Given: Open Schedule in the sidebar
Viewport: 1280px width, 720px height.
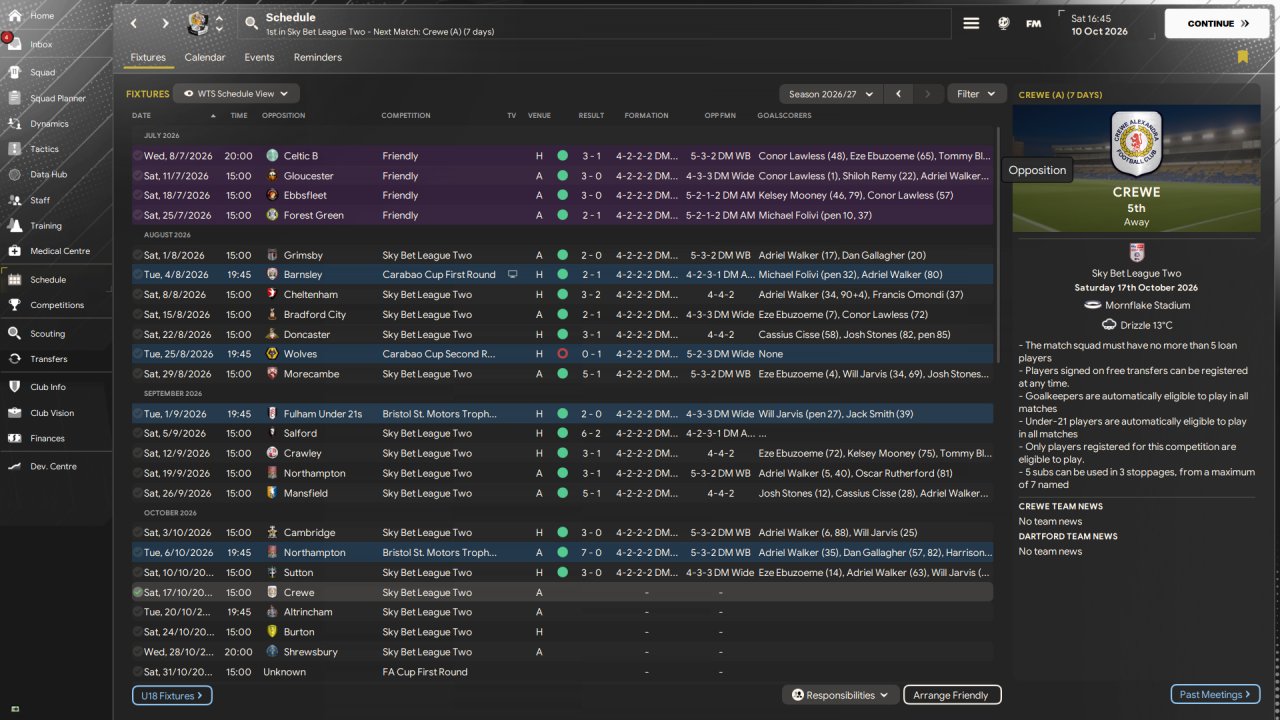Looking at the screenshot, I should 48,280.
